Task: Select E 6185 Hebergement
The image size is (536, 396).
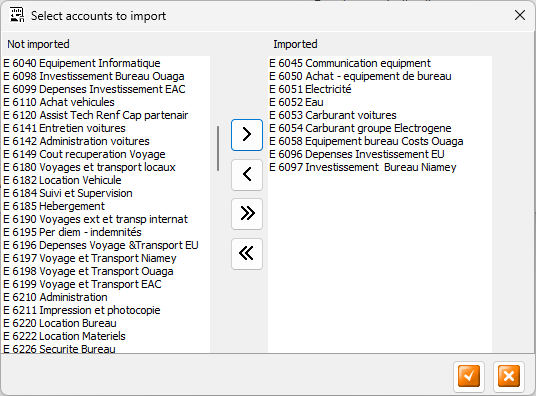Action: (x=106, y=206)
